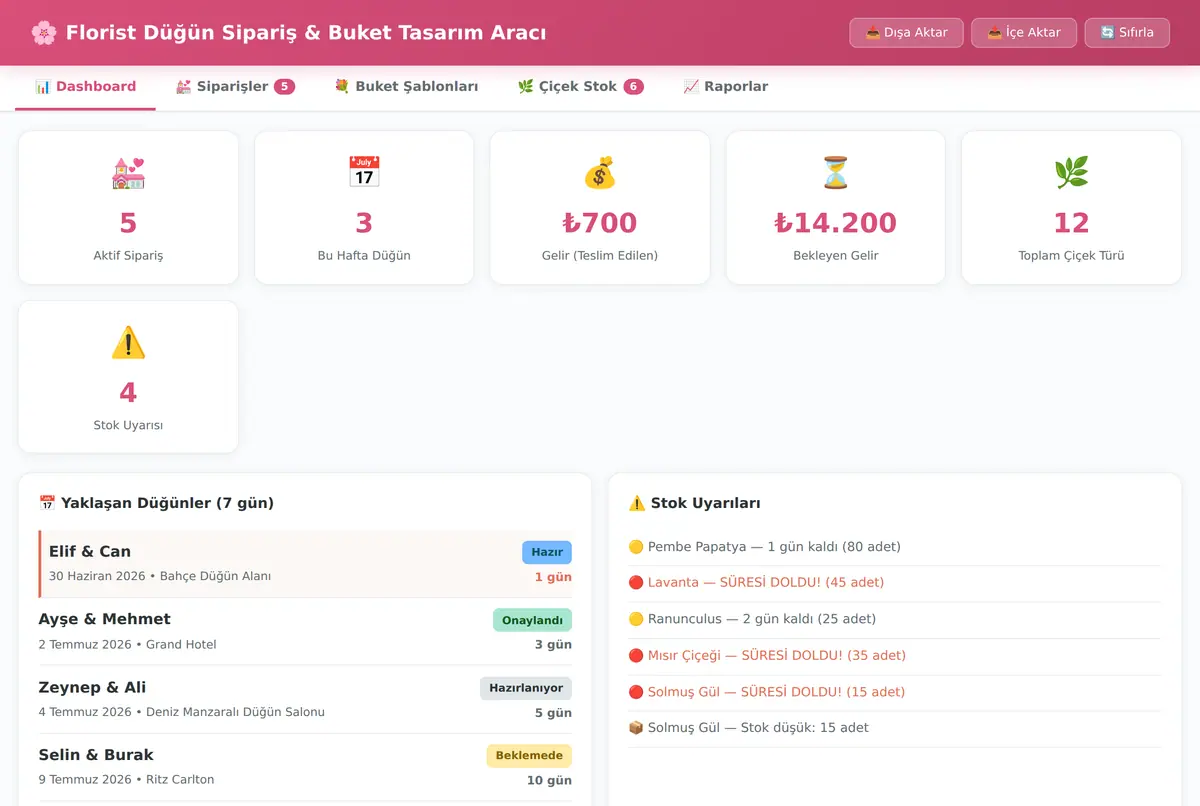Image resolution: width=1200 pixels, height=806 pixels.
Task: Click the red "1 gün" countdown text
Action: pyautogui.click(x=553, y=577)
